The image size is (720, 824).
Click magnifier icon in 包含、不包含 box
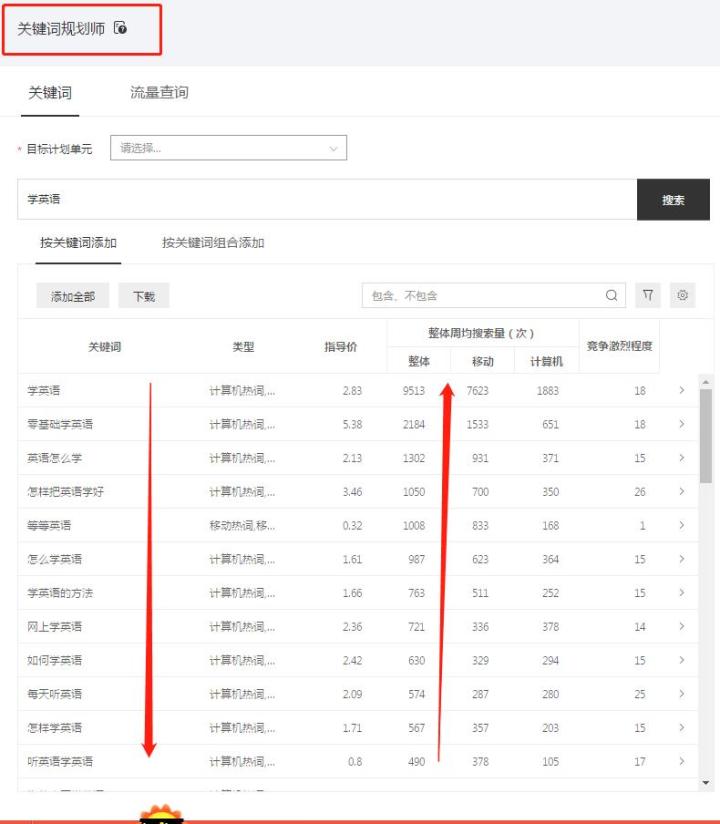tap(611, 295)
